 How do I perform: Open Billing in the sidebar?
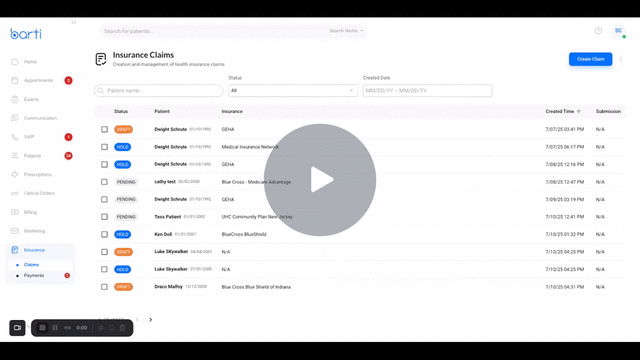30,212
